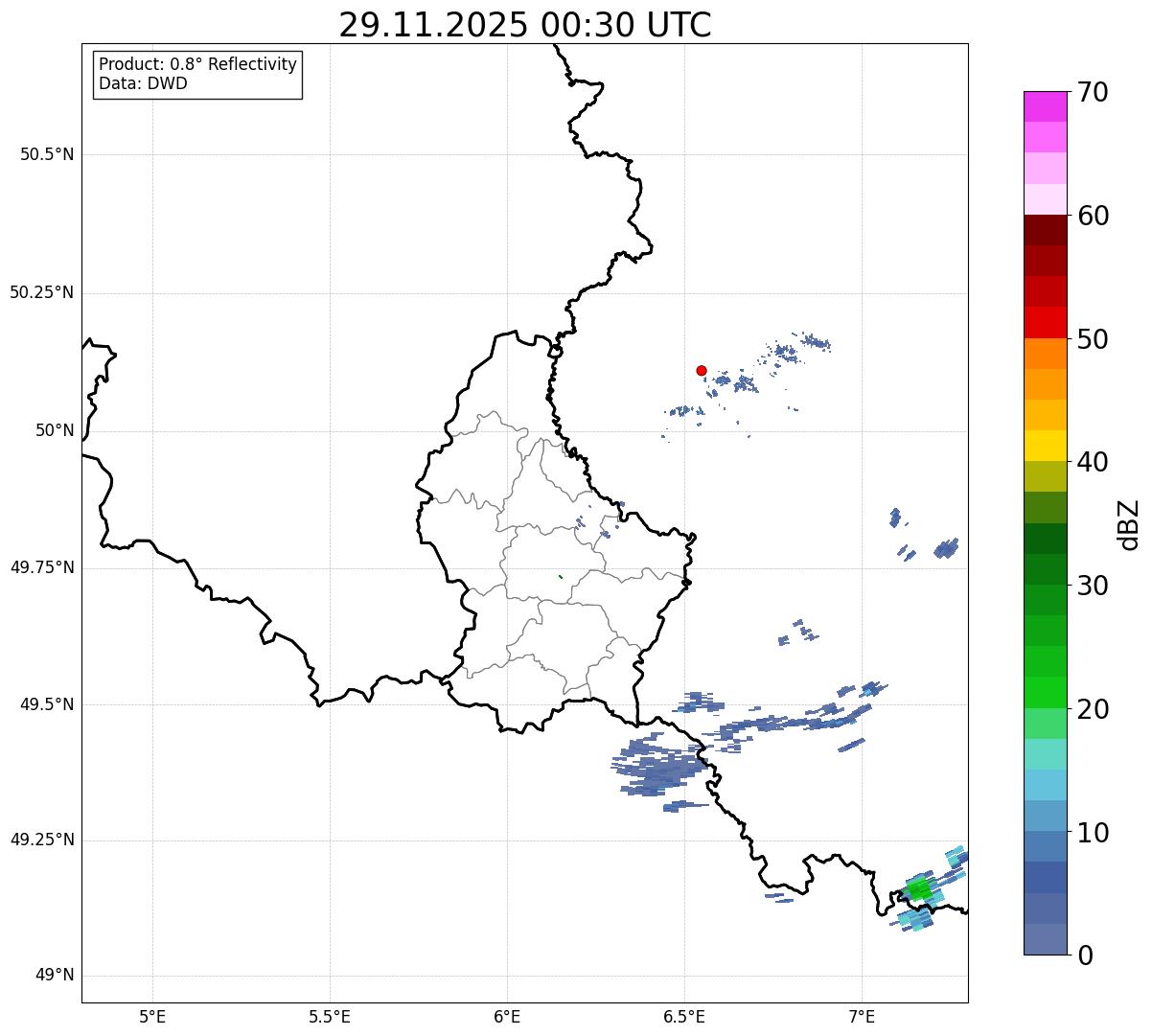Click the 6°E longitude tick label
Viewport: 1152px width, 1036px height.
[x=507, y=1016]
